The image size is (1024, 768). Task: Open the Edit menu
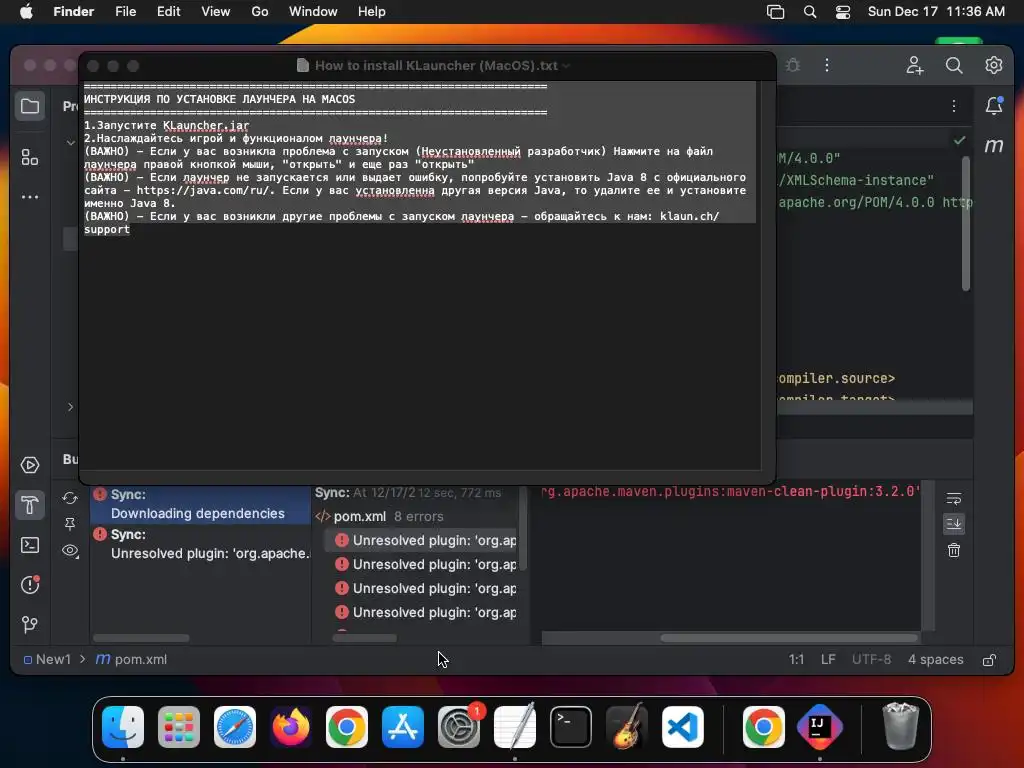168,12
